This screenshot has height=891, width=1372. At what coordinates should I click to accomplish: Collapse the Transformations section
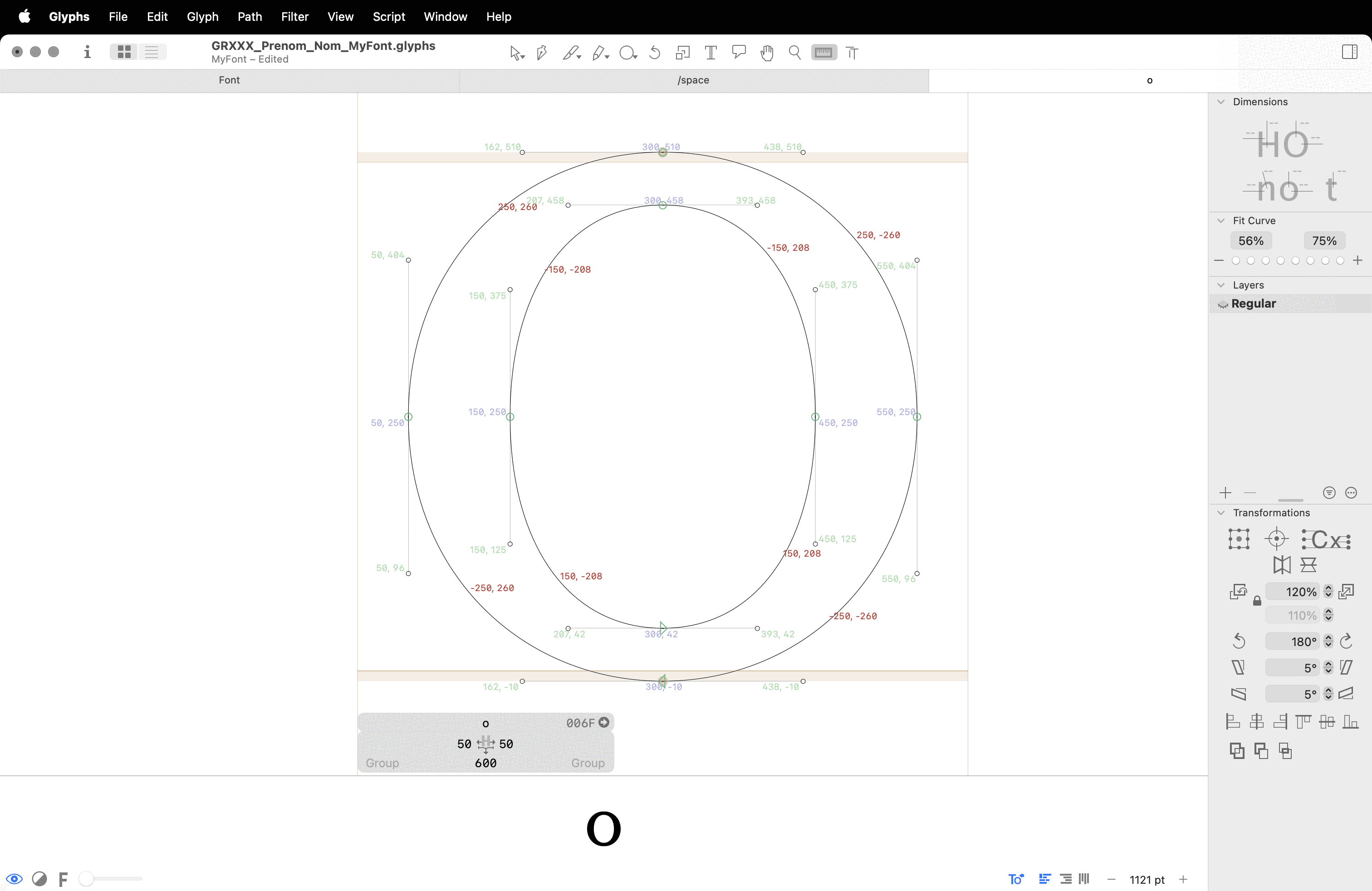1220,512
